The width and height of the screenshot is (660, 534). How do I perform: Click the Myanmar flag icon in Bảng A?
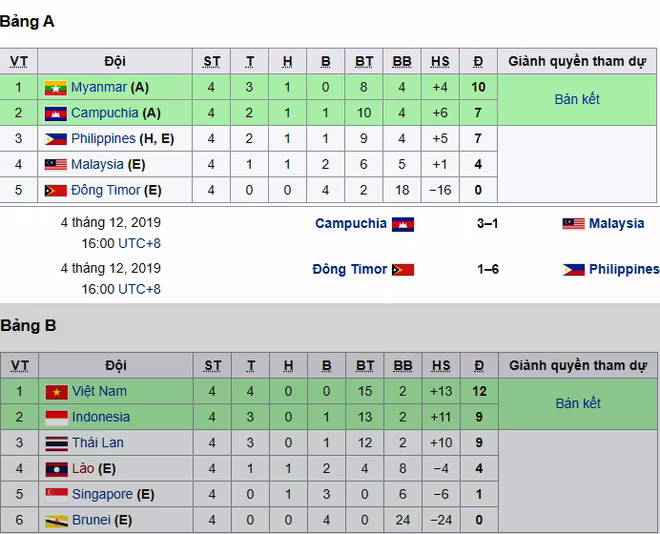56,88
